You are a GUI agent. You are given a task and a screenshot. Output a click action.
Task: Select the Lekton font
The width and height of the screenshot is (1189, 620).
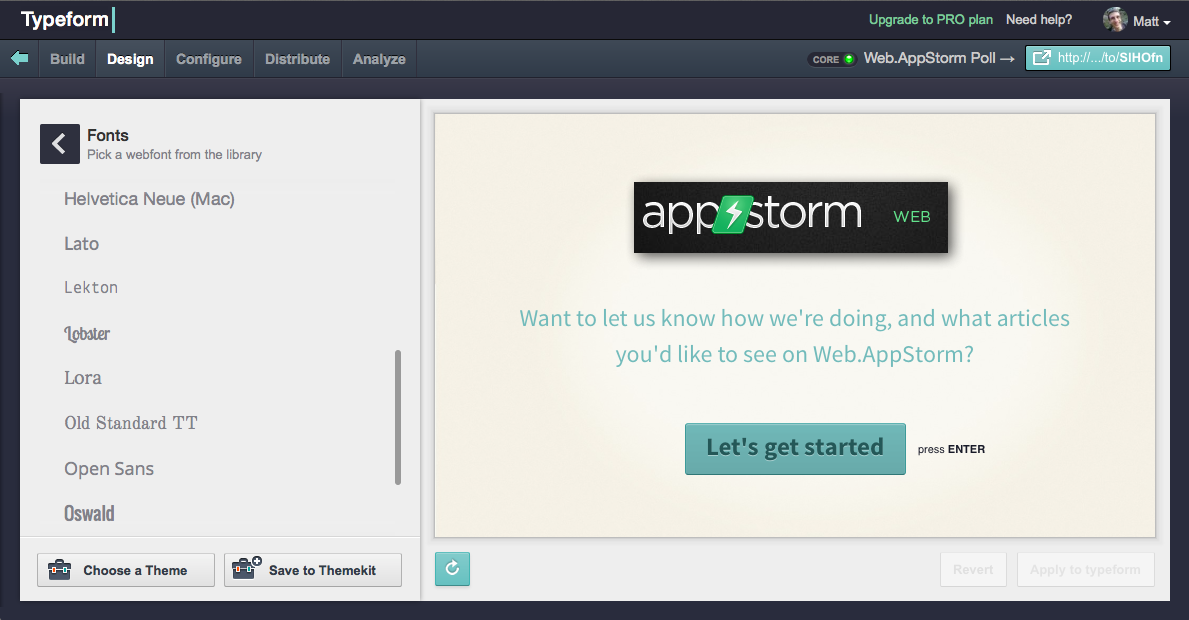(91, 287)
